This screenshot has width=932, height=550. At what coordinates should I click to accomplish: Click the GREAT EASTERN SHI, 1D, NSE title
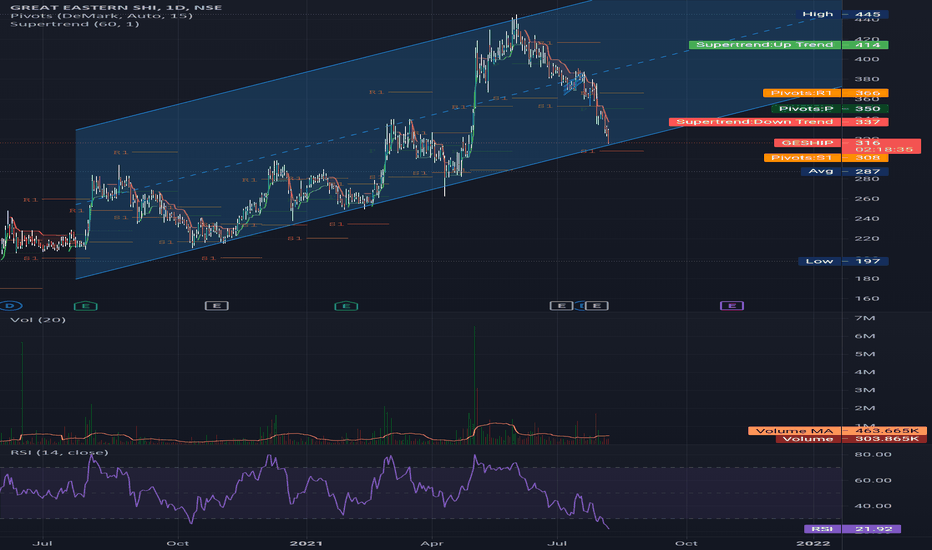pos(116,7)
